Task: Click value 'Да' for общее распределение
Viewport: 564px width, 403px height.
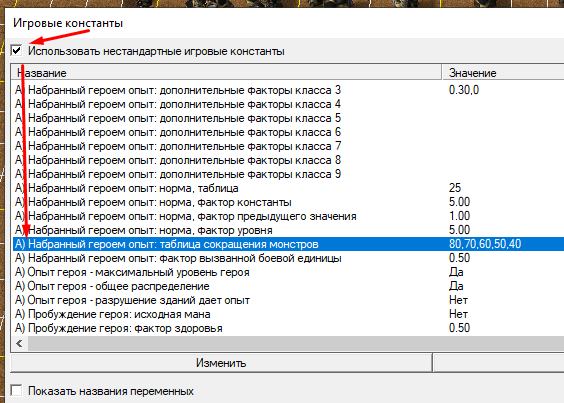Action: (456, 286)
